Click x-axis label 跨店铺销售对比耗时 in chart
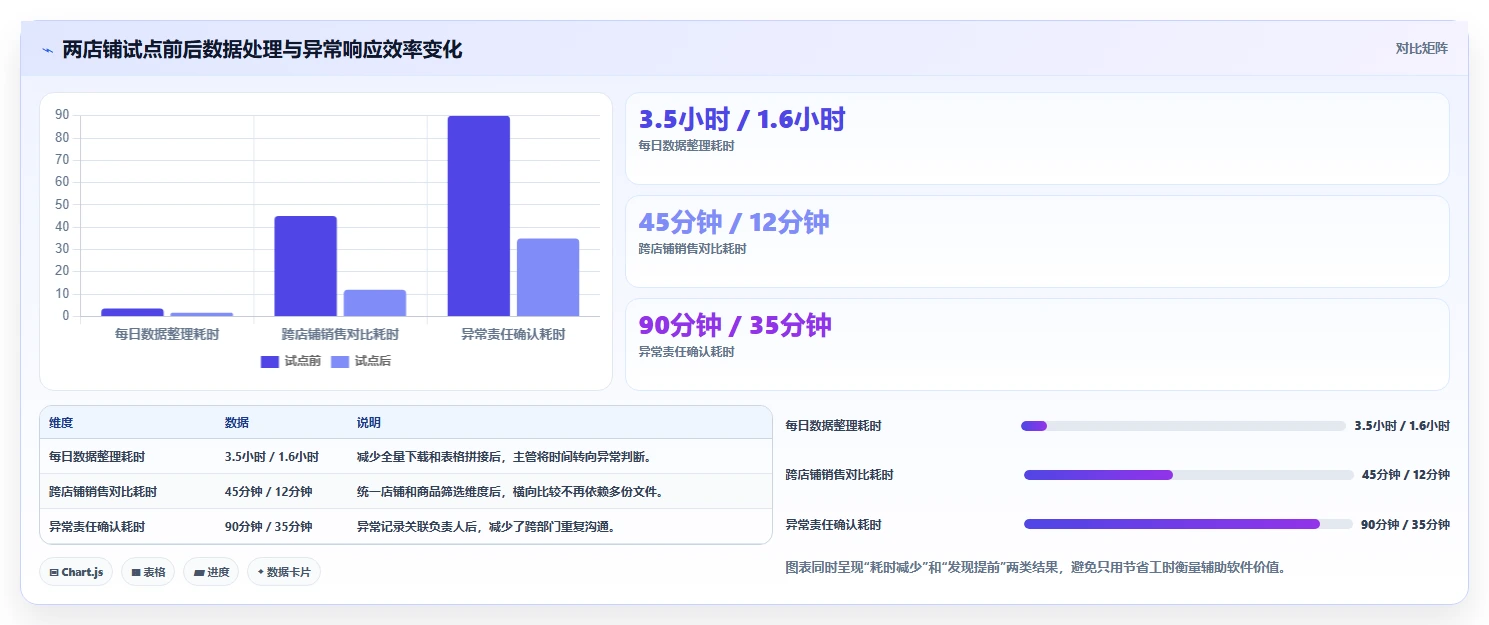Screen dimensions: 1489x625 340,335
